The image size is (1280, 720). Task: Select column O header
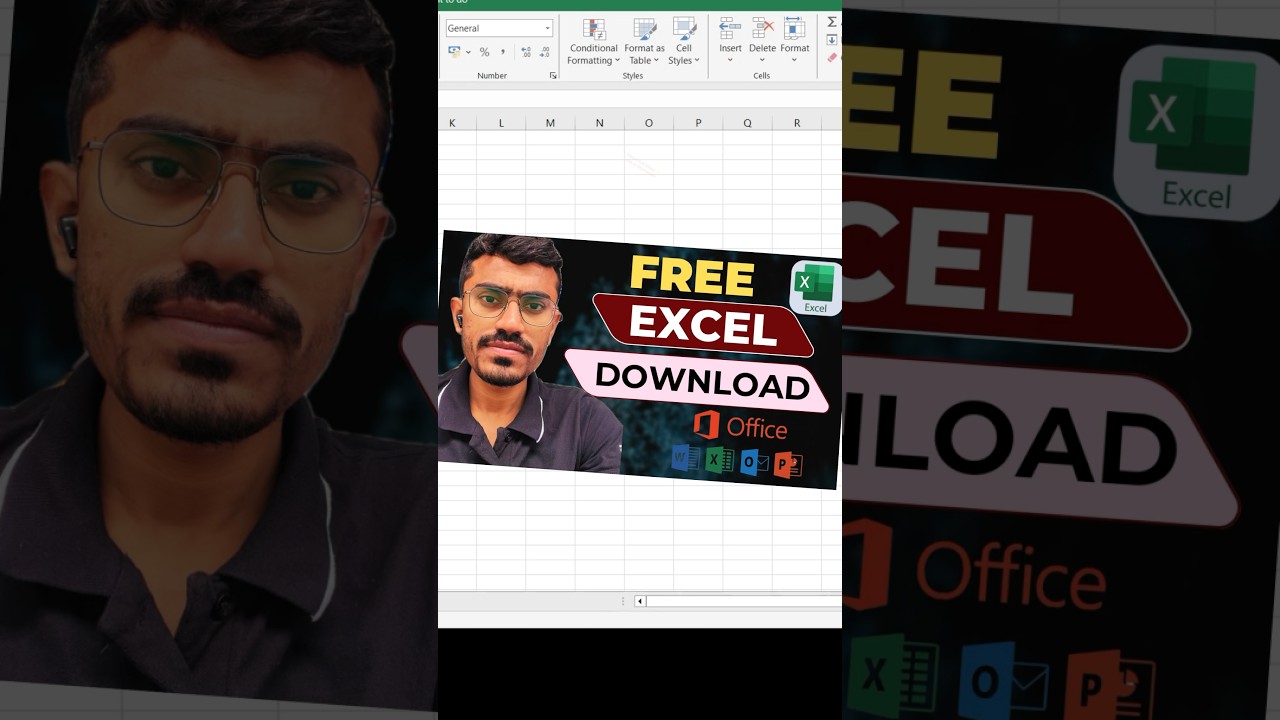(x=648, y=123)
